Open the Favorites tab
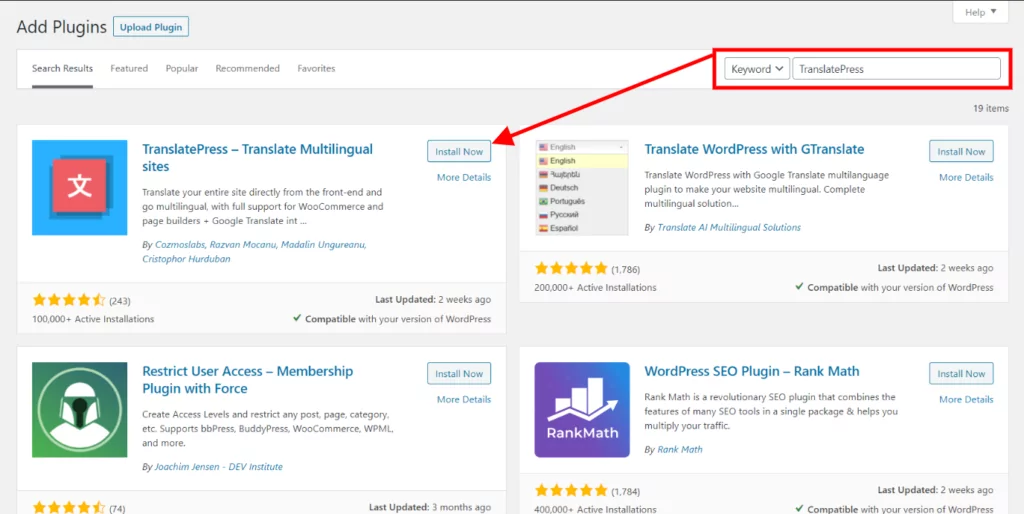 click(316, 68)
